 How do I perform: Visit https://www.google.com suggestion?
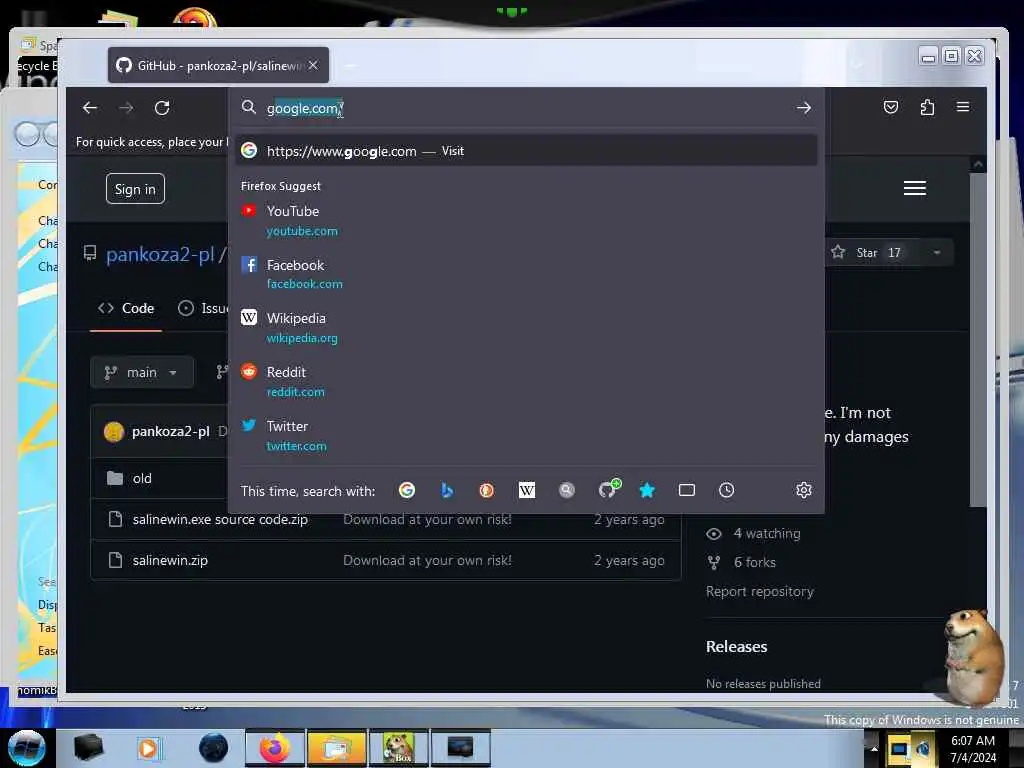(526, 151)
